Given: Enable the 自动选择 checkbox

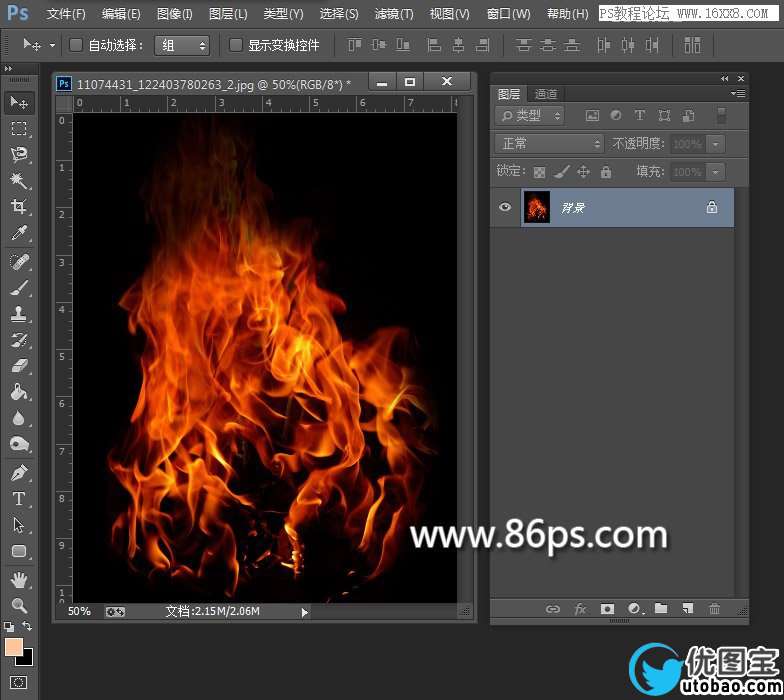Looking at the screenshot, I should tap(76, 45).
